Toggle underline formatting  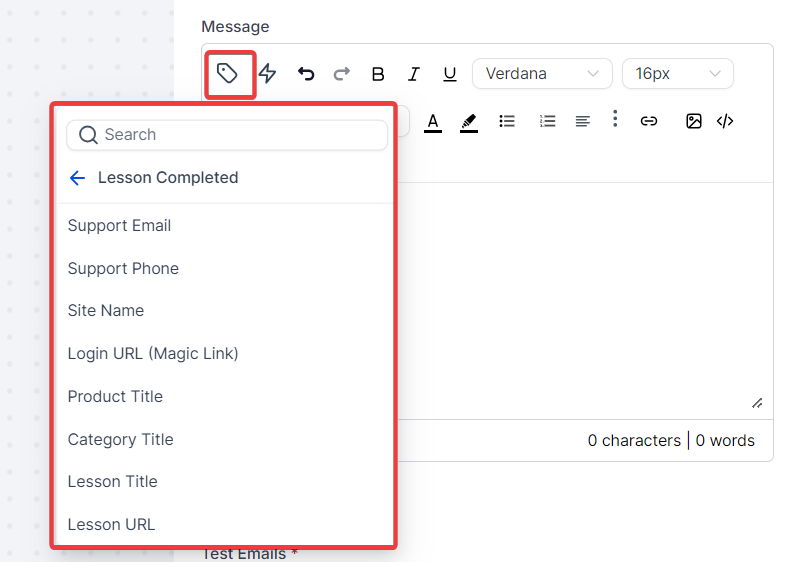click(450, 74)
